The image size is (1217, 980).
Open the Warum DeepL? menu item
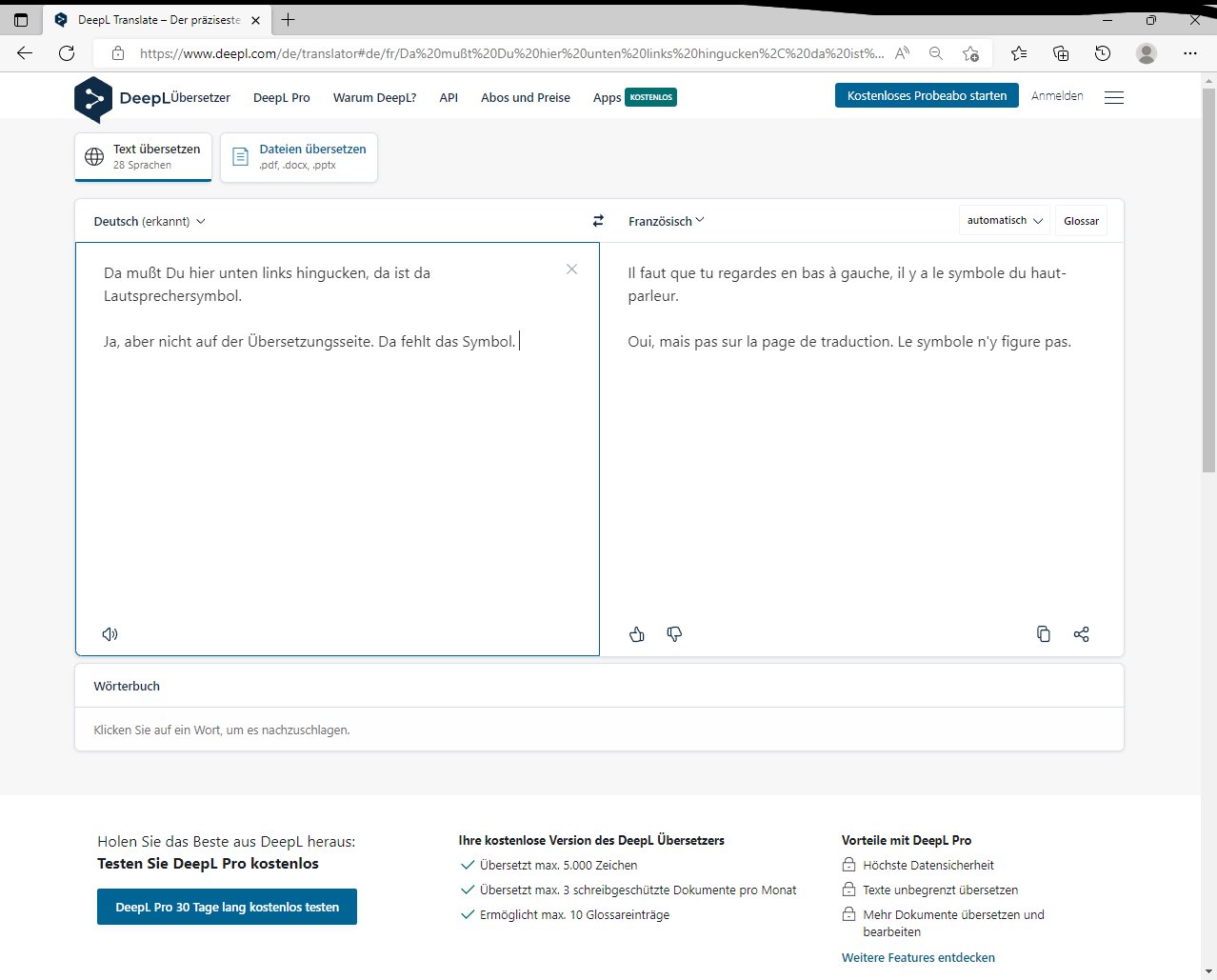click(x=374, y=97)
